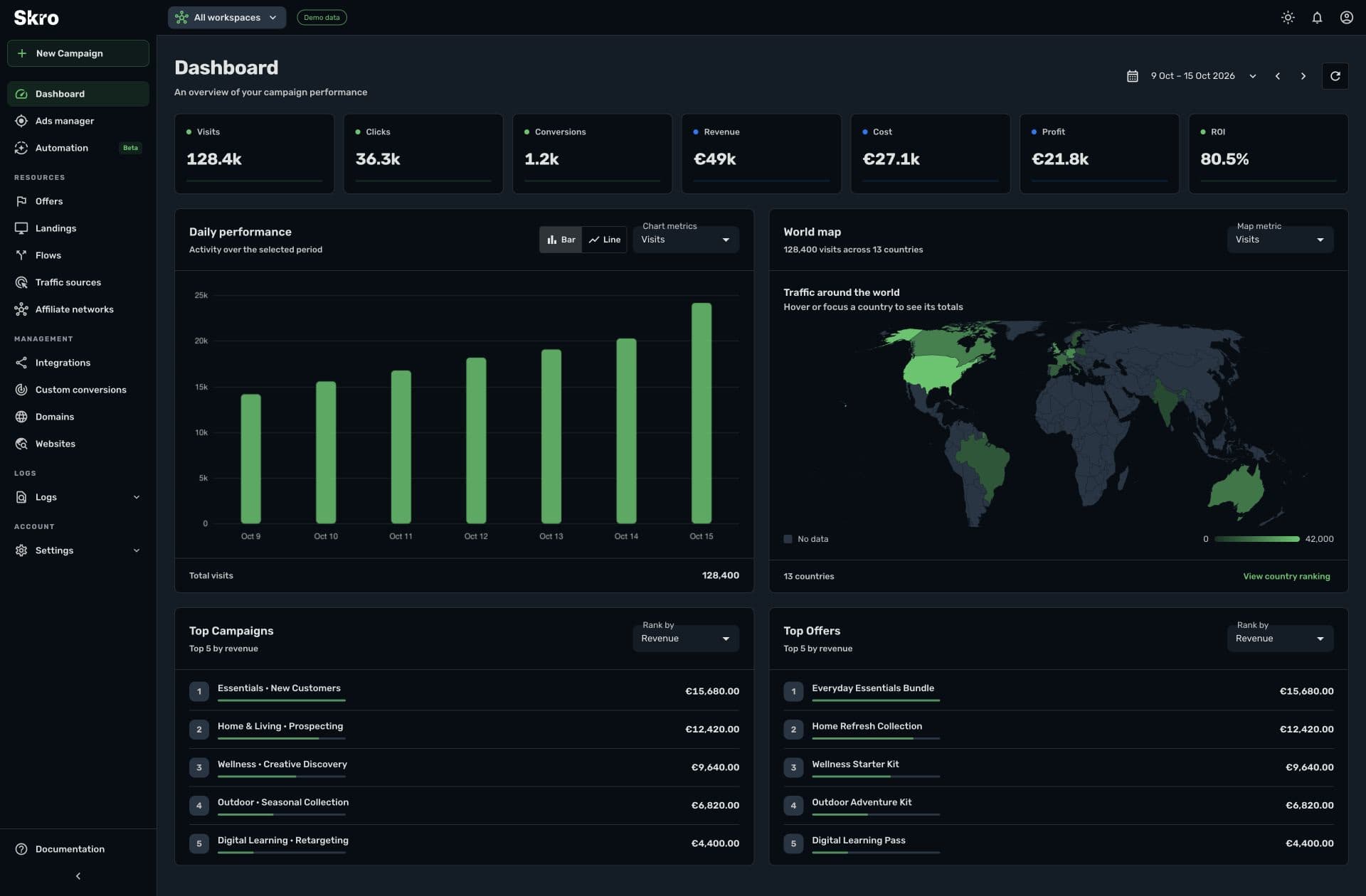The image size is (1366, 896).
Task: Click the Conversions metric card
Action: [592, 154]
